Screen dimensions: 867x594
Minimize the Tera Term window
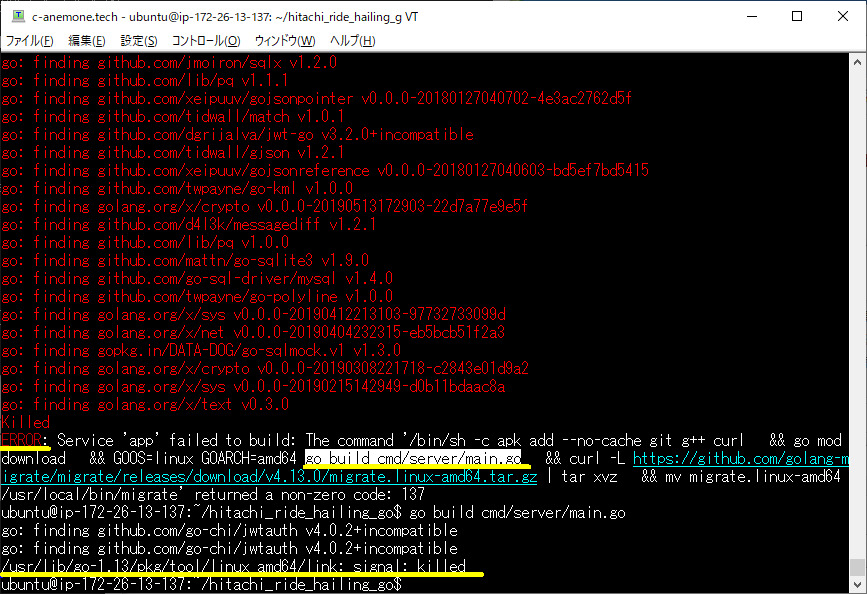[x=751, y=16]
